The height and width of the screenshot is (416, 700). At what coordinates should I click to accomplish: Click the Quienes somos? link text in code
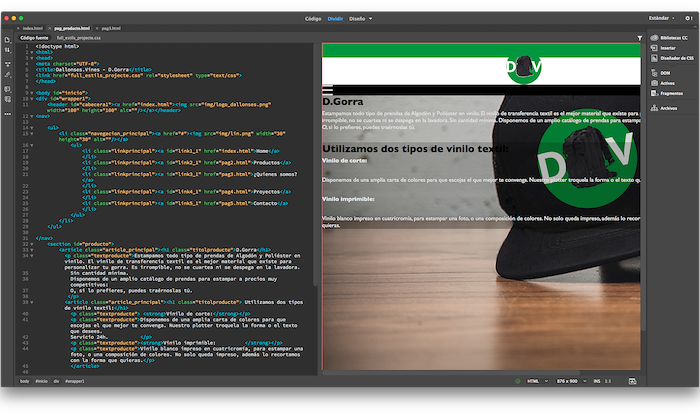pos(276,174)
